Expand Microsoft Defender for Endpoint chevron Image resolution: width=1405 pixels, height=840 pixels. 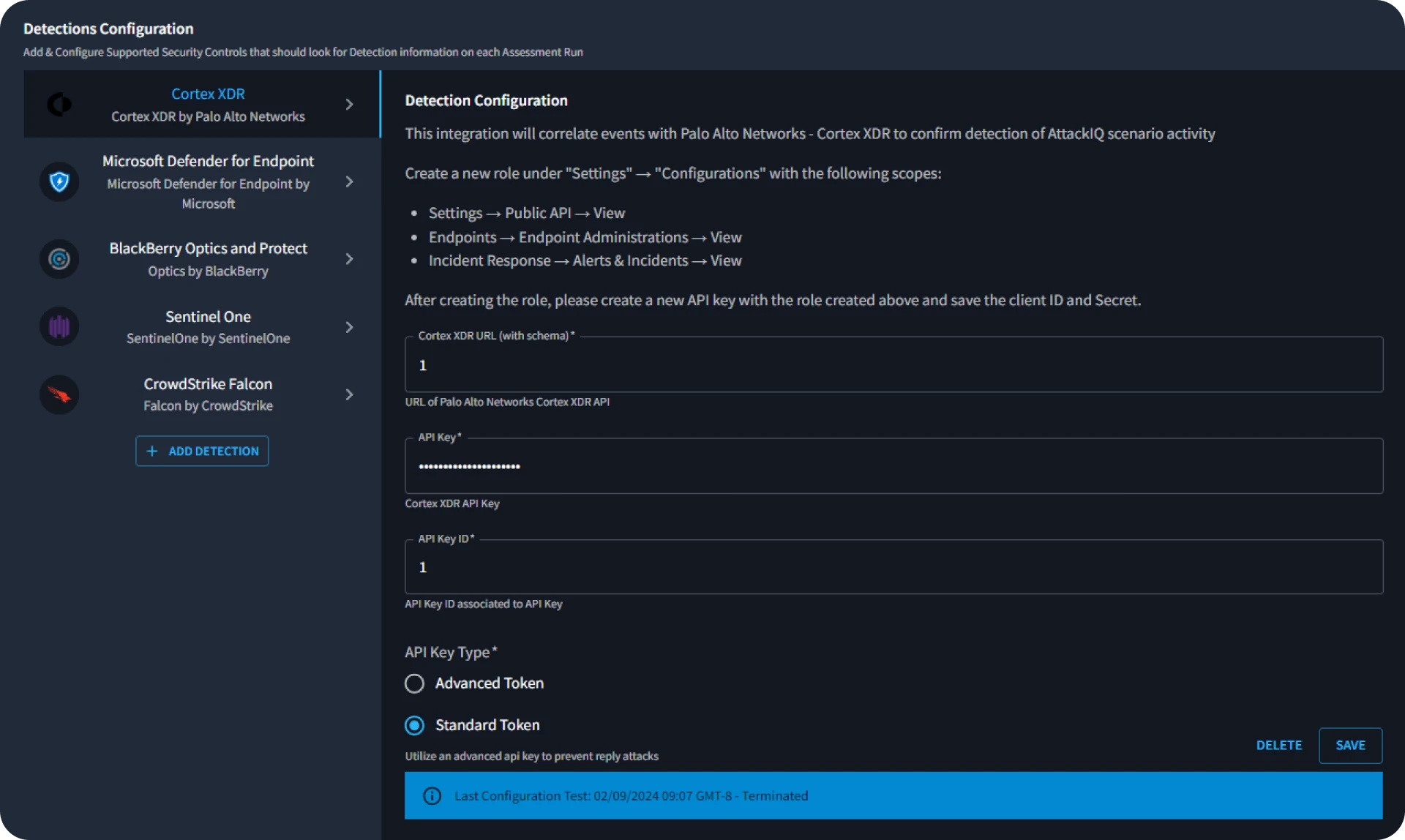349,181
